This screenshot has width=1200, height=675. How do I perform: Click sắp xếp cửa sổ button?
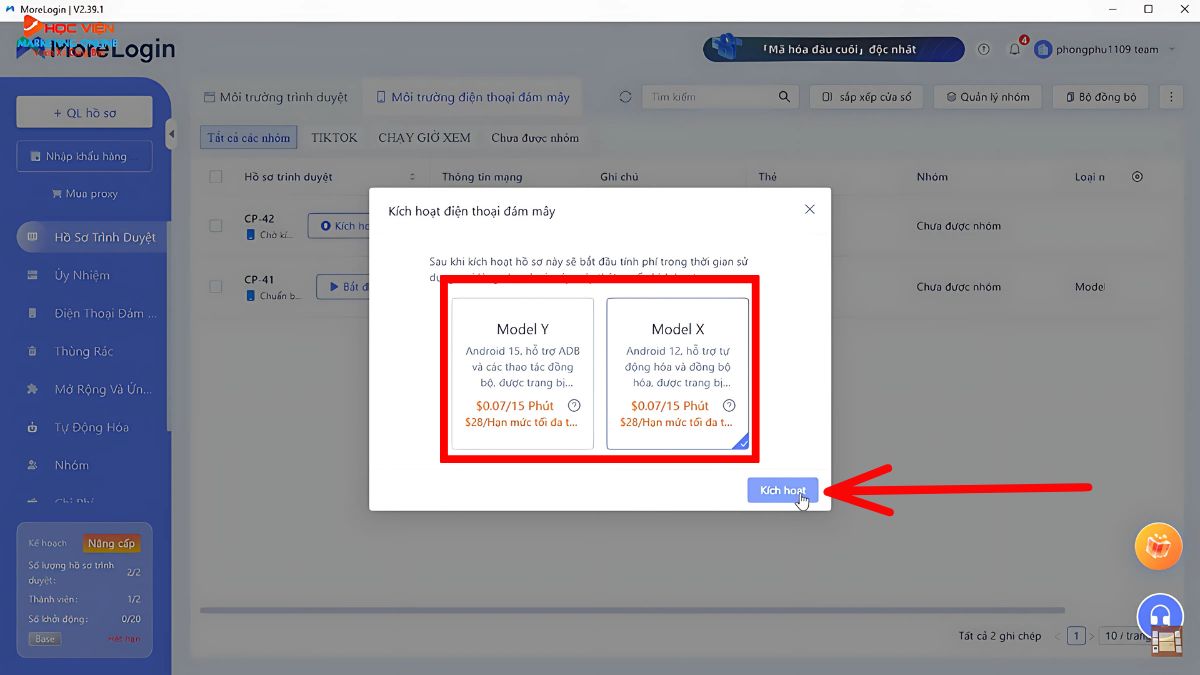point(866,97)
